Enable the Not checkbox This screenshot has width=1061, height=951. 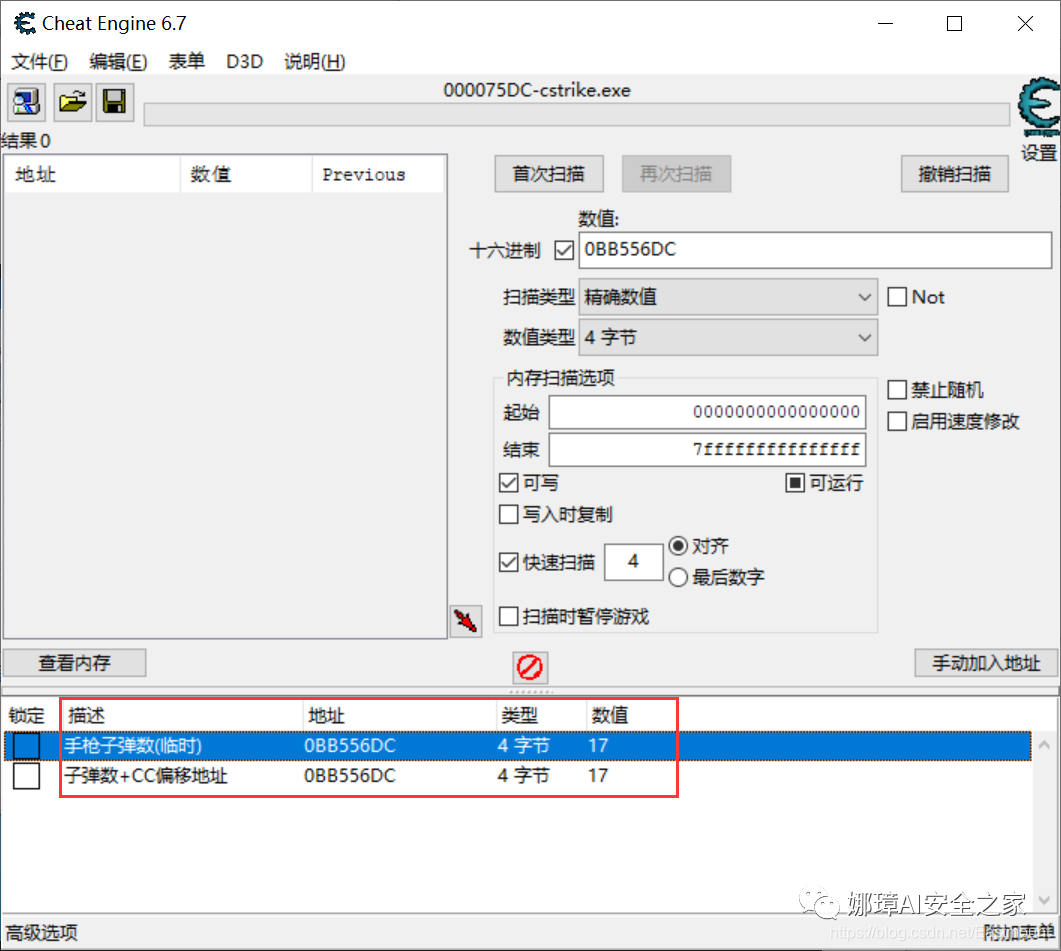pos(897,297)
